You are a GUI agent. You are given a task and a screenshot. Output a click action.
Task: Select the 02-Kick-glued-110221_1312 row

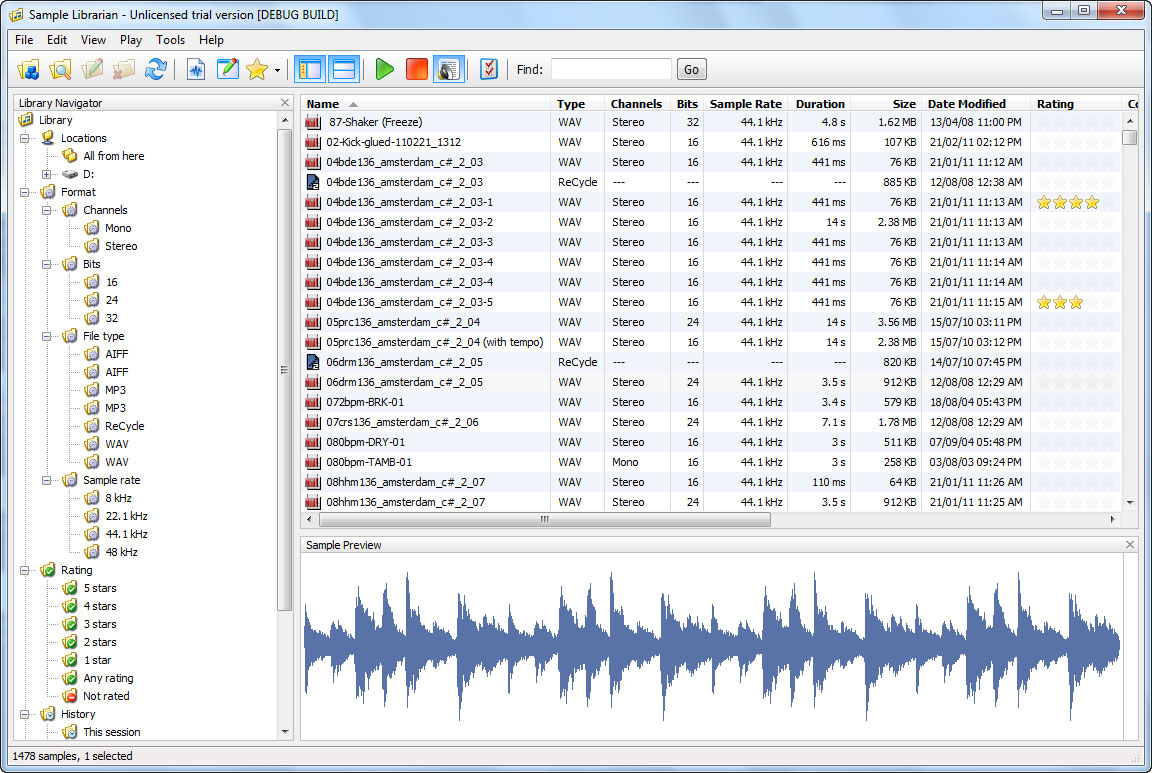point(710,142)
